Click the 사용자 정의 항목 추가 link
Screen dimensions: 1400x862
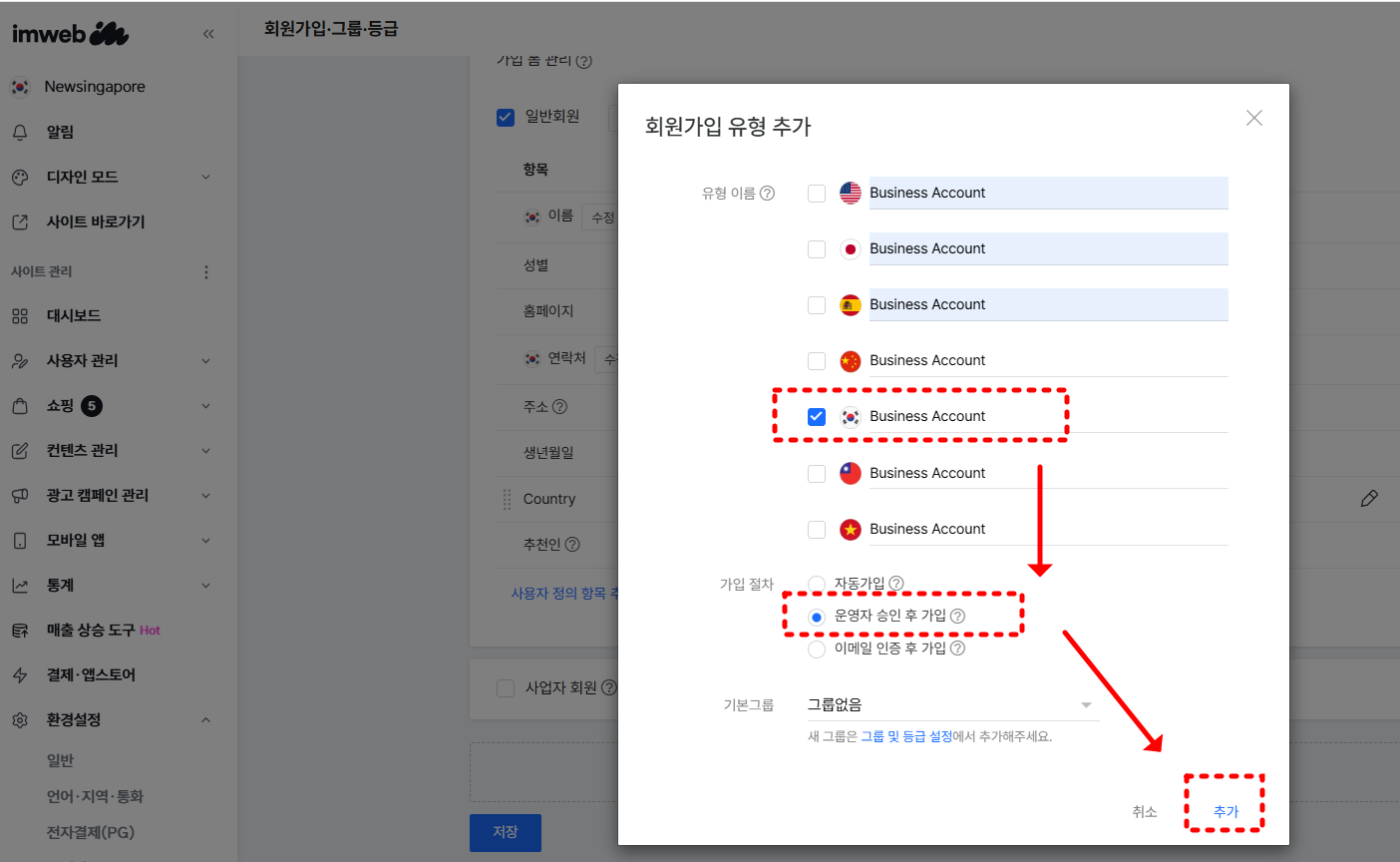(565, 593)
